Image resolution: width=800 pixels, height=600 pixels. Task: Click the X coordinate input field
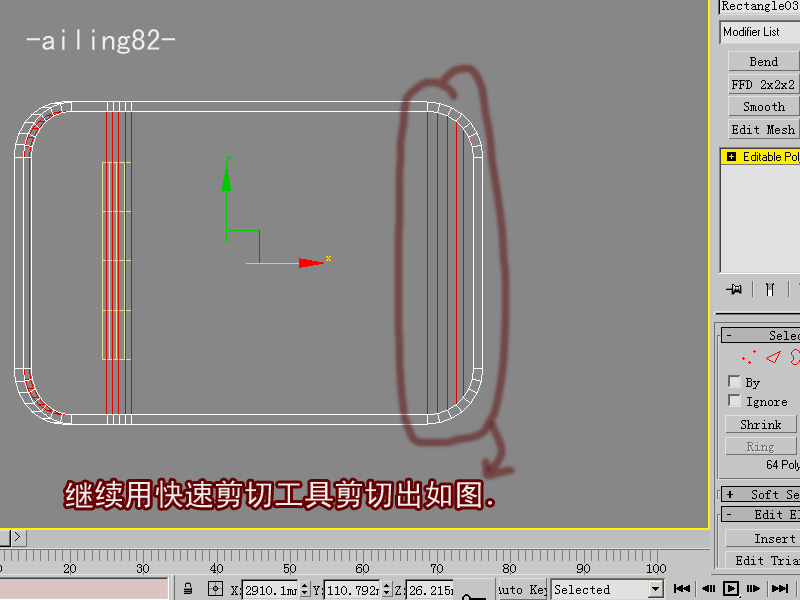270,590
